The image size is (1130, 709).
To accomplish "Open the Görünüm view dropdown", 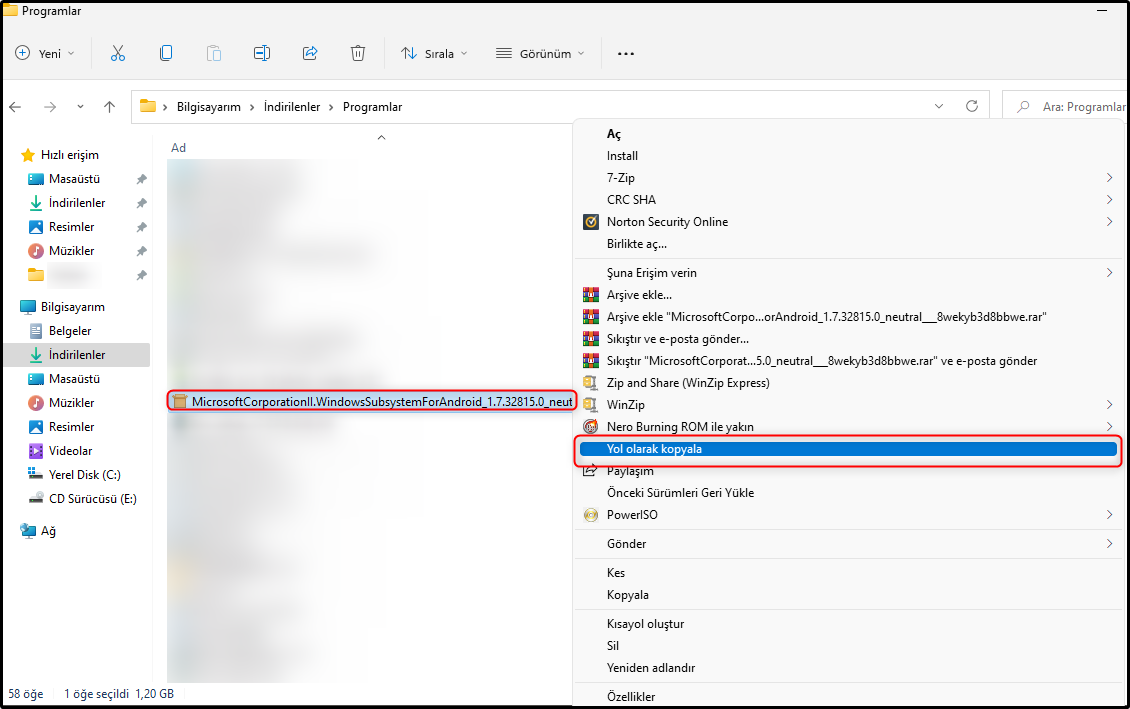I will (x=540, y=53).
